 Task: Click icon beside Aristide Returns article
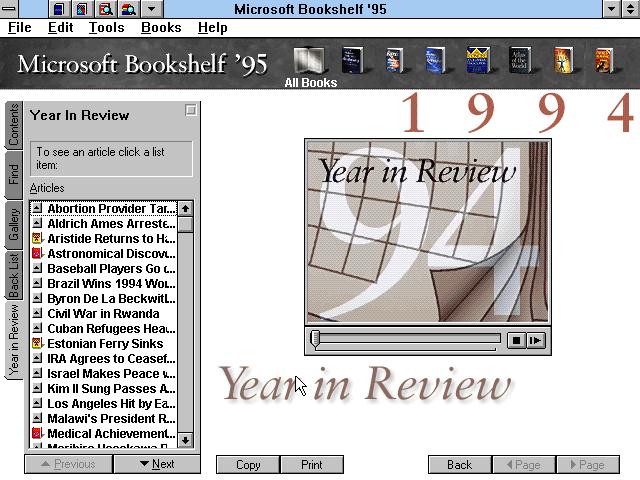pos(37,238)
